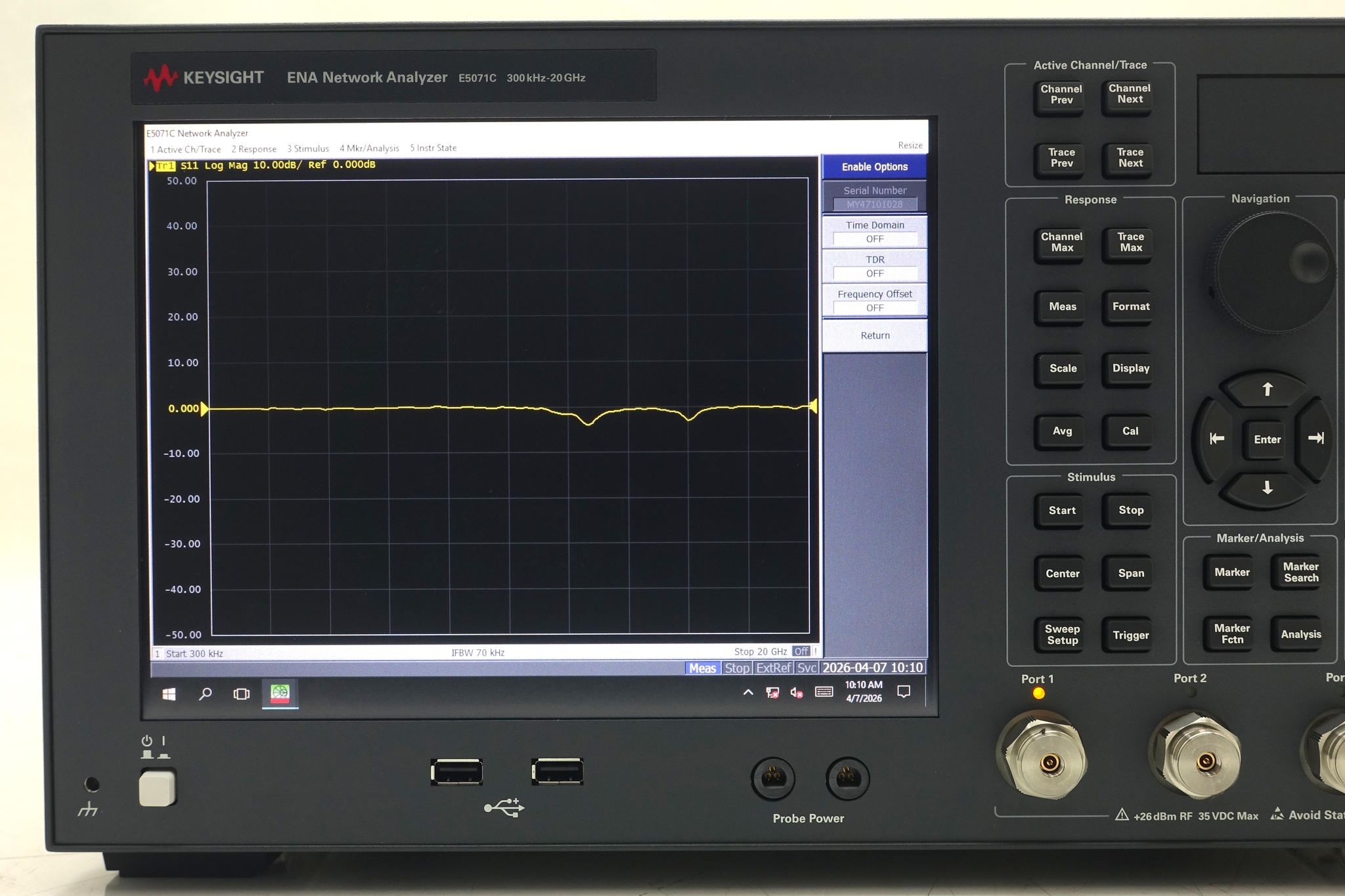The image size is (1345, 896).
Task: Click the taskbar clock showing 10:10 AM
Action: click(x=864, y=691)
